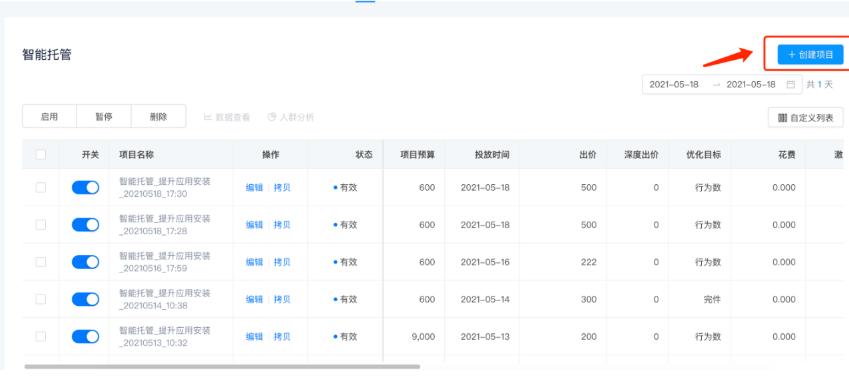Image resolution: width=849 pixels, height=387 pixels.
Task: Click the 300 bid value cell
Action: pyautogui.click(x=589, y=299)
